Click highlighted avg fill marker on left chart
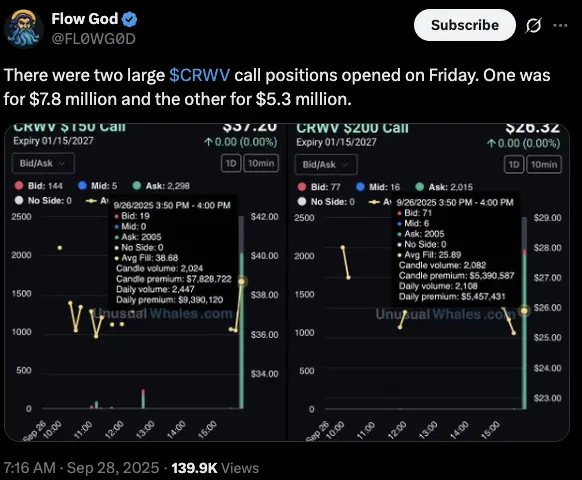Viewport: 582px width, 480px height. (x=242, y=281)
